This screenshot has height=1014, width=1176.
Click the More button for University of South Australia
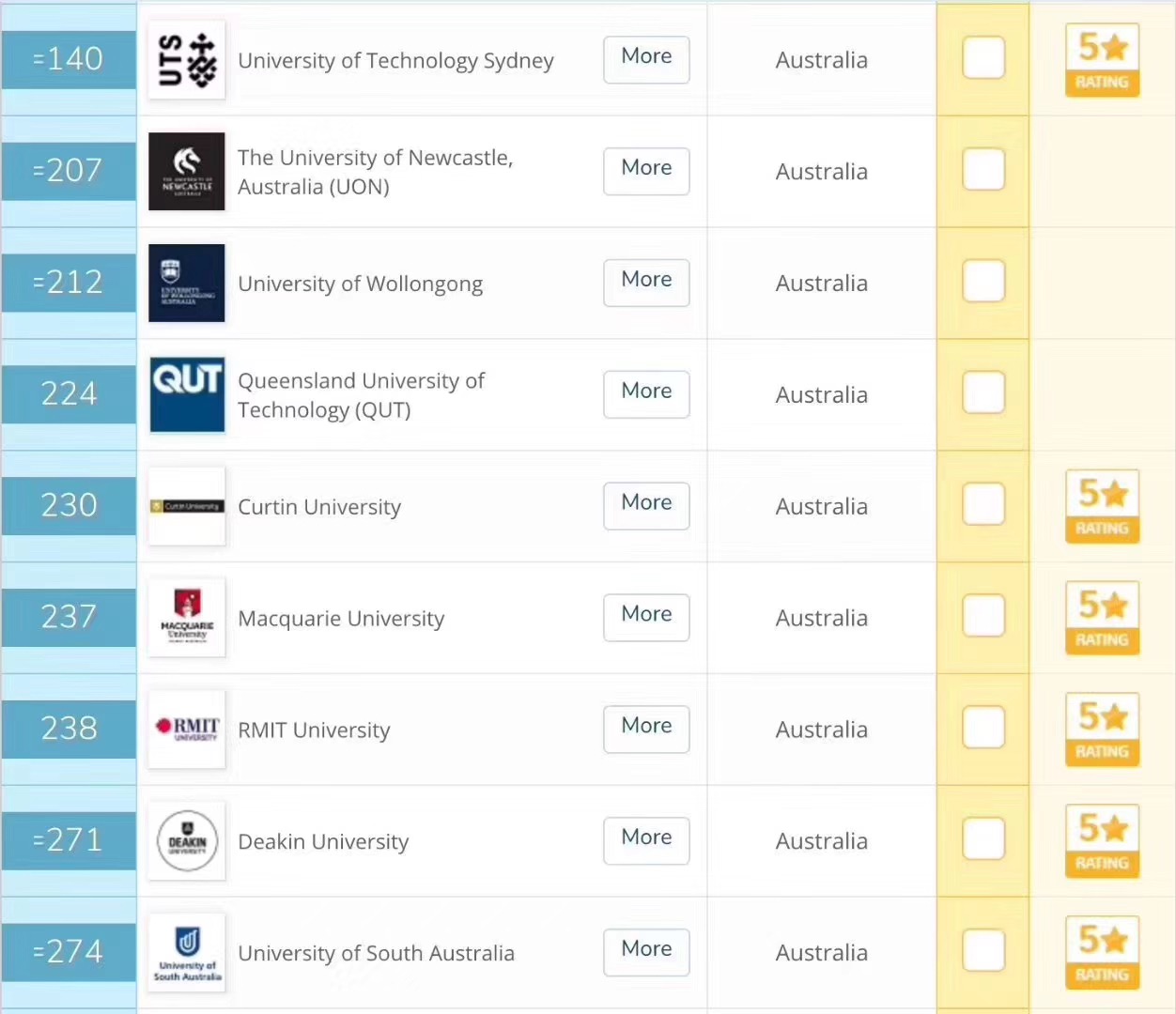point(646,952)
